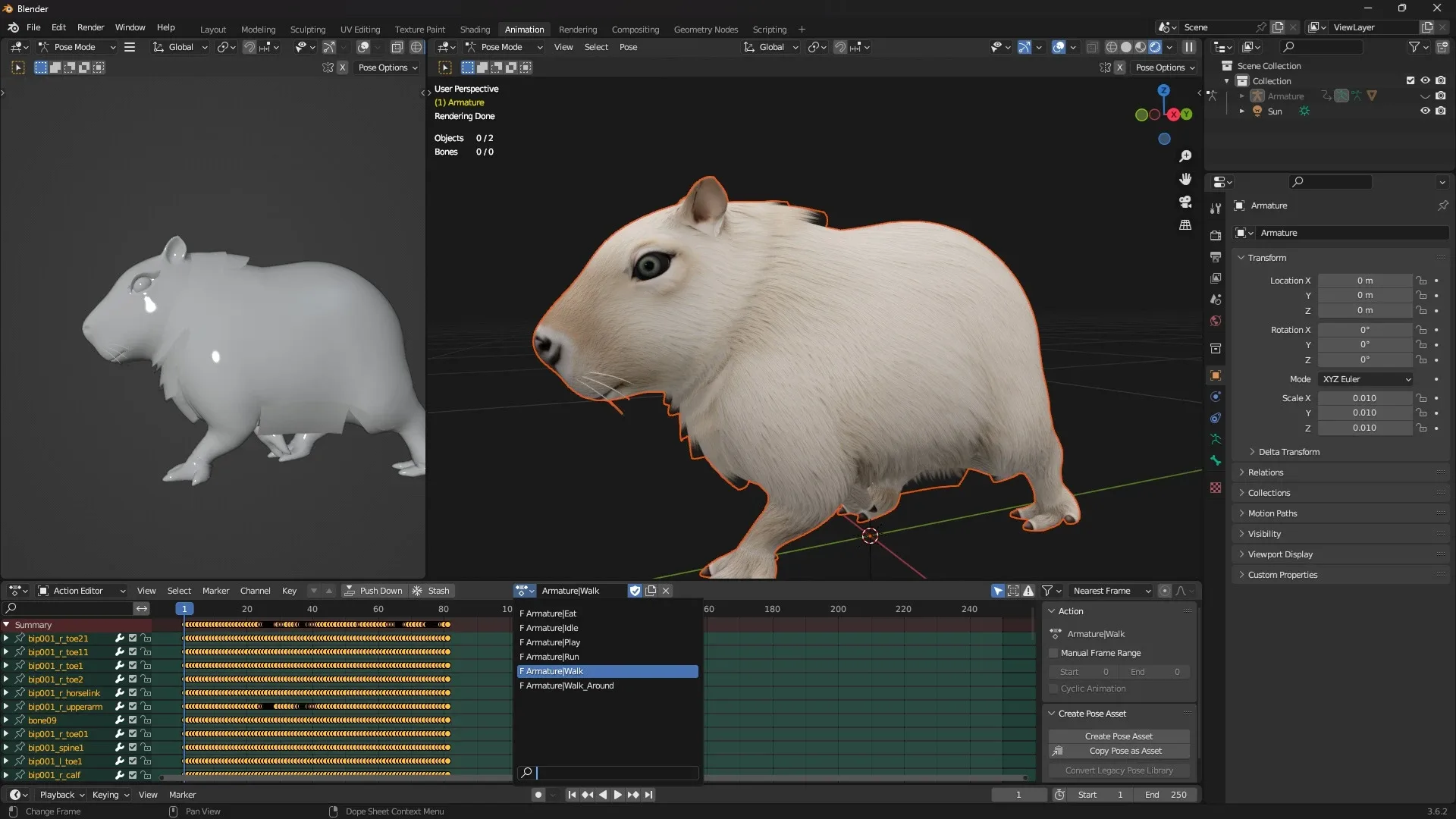
Task: Click the filter funnel icon in the Outliner header
Action: (1415, 46)
